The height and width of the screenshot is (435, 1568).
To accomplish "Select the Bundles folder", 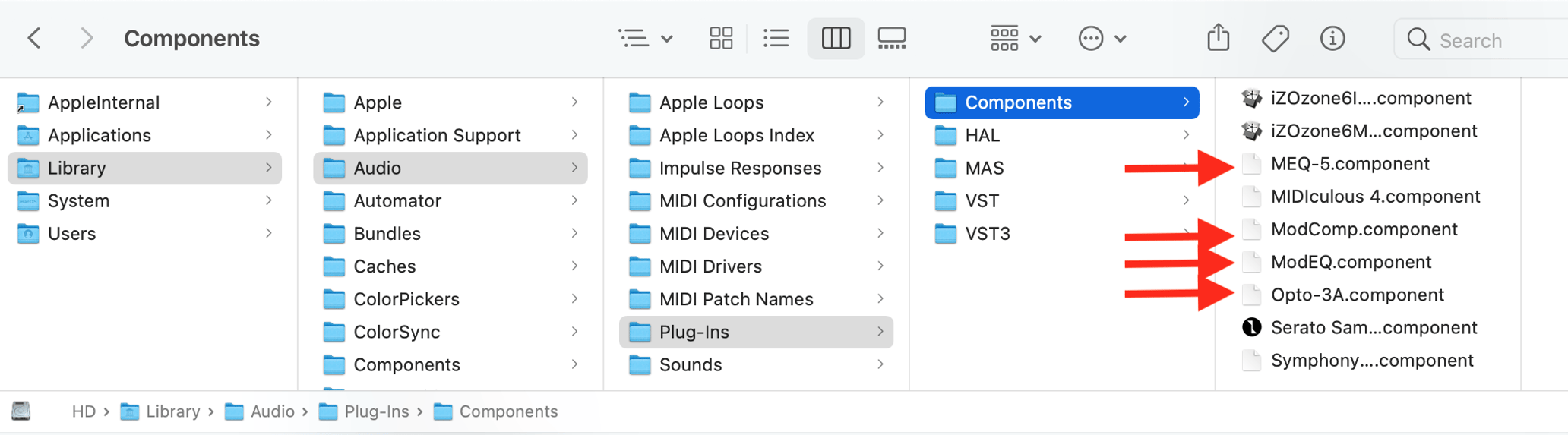I will point(450,233).
